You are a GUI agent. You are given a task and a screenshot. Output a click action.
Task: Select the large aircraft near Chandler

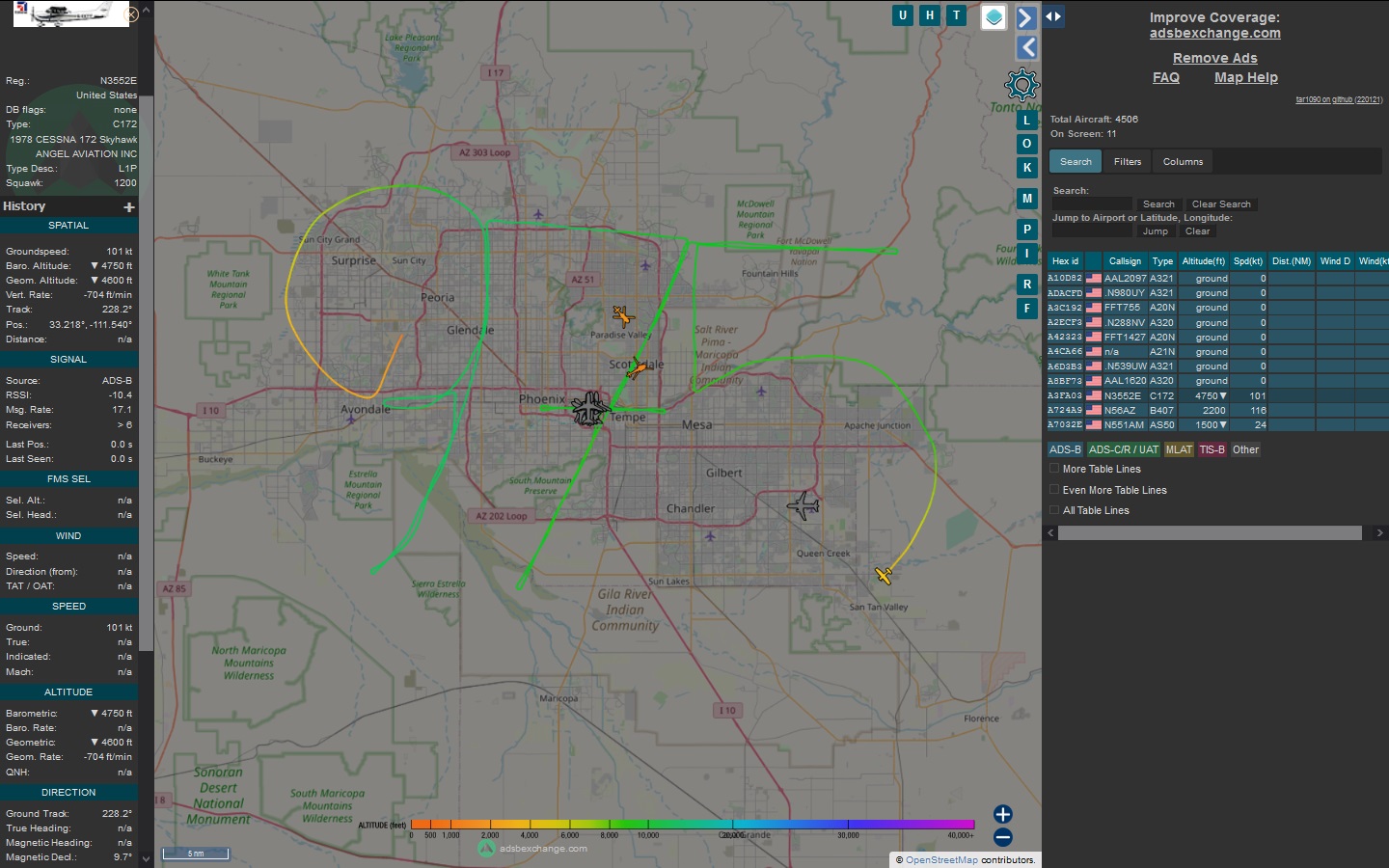(803, 504)
